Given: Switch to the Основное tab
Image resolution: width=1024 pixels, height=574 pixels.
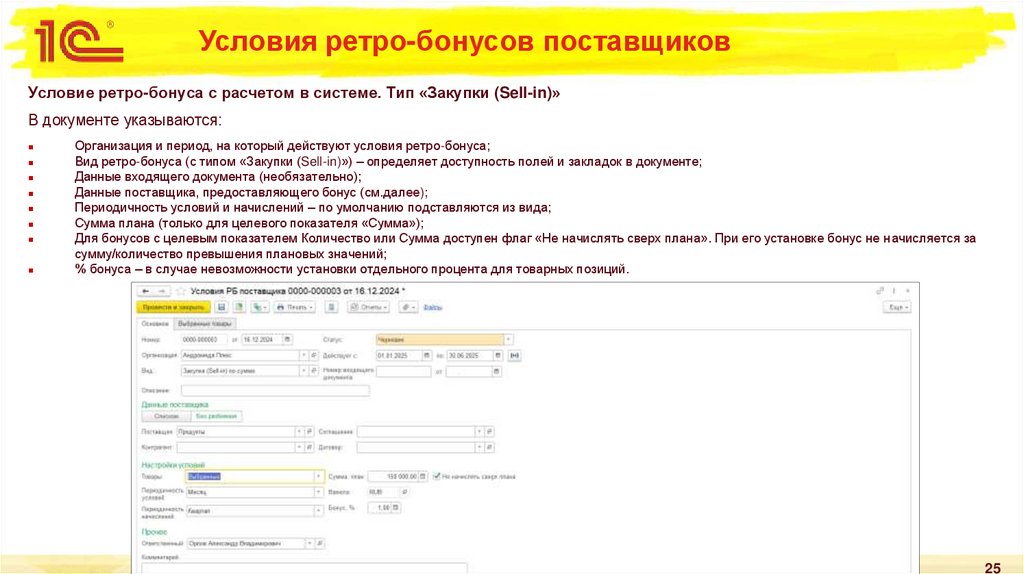Looking at the screenshot, I should point(155,324).
